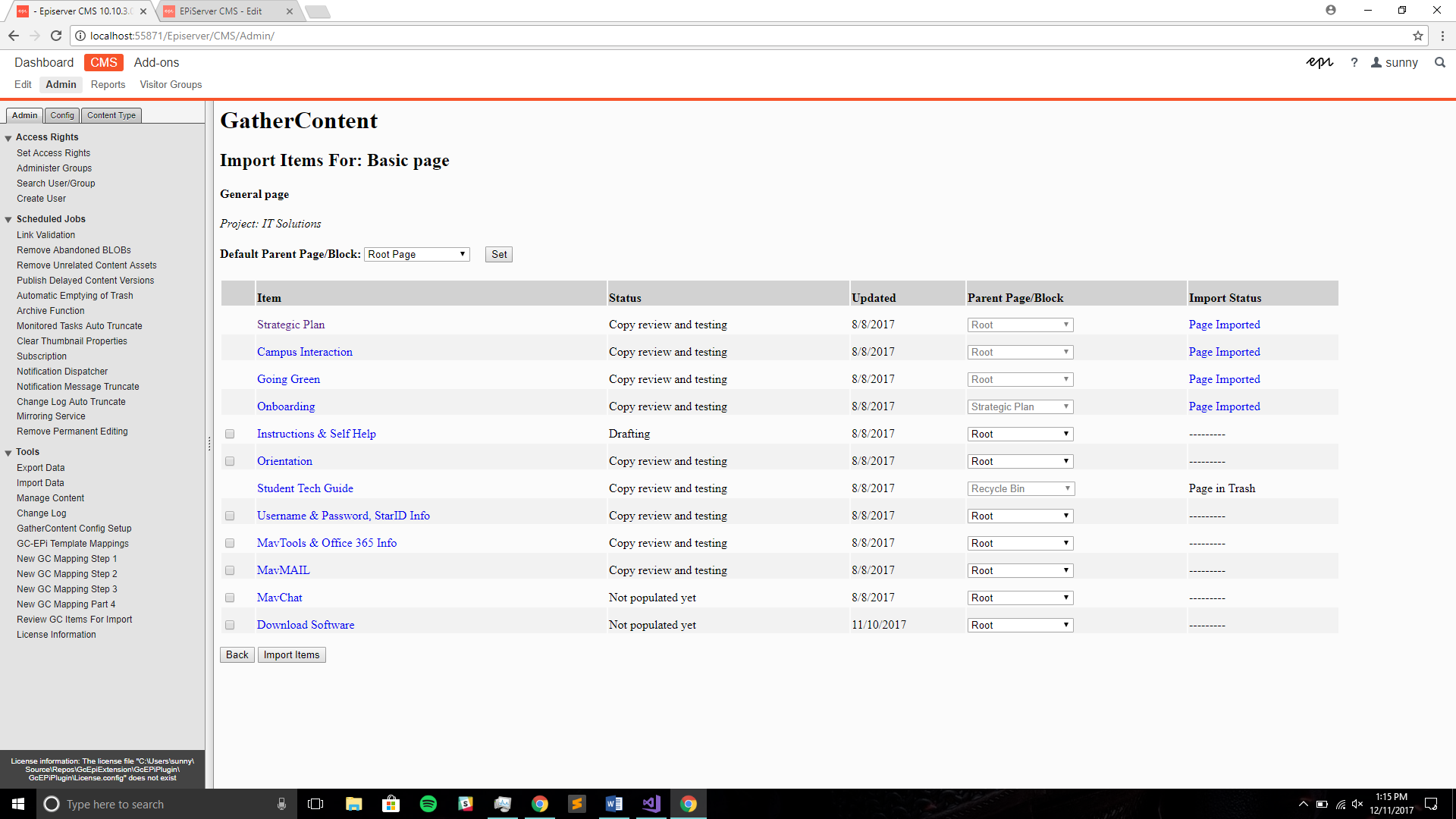Switch to the Edit menu item
The width and height of the screenshot is (1456, 819).
click(x=23, y=84)
